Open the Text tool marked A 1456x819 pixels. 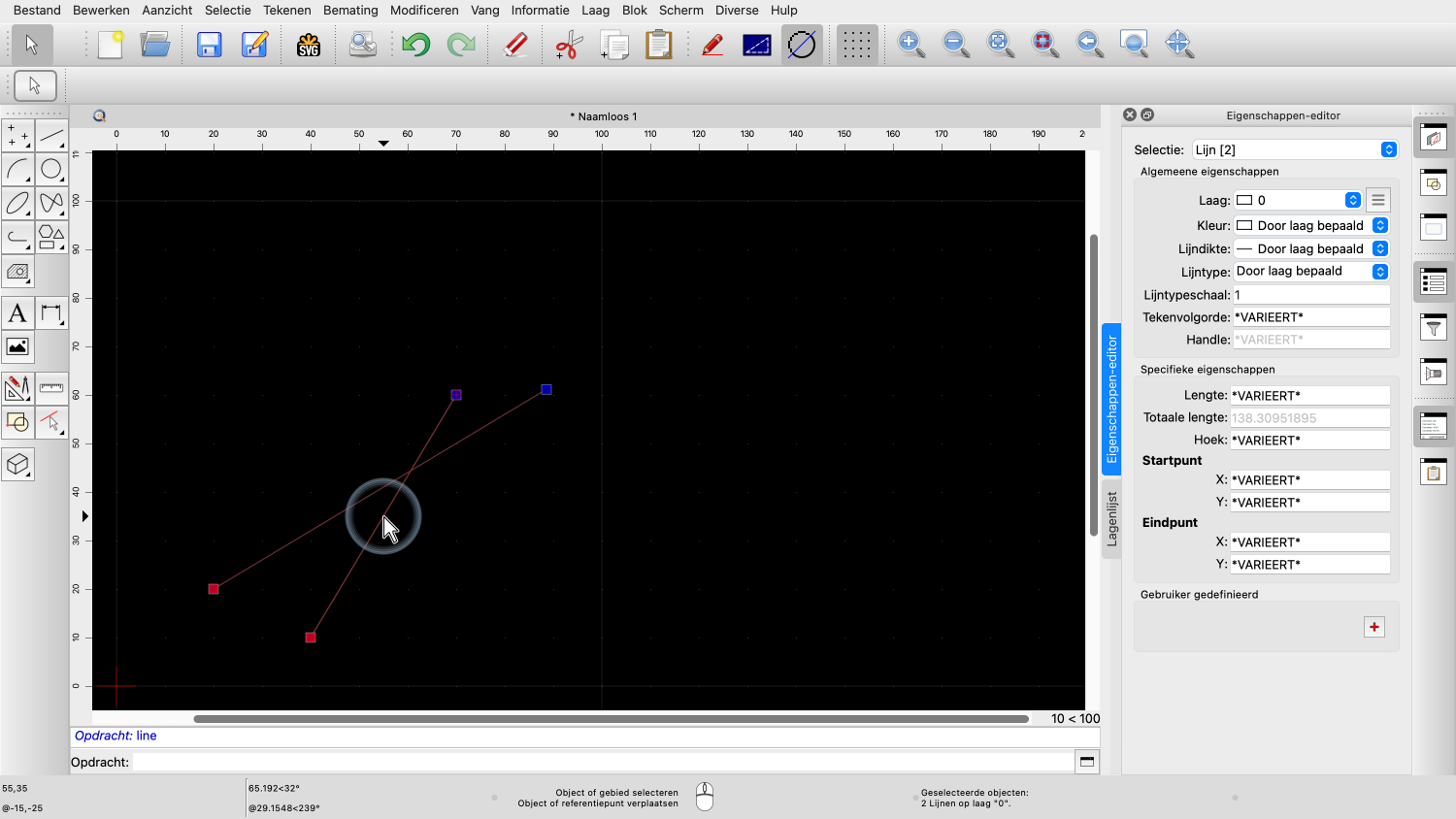17,313
